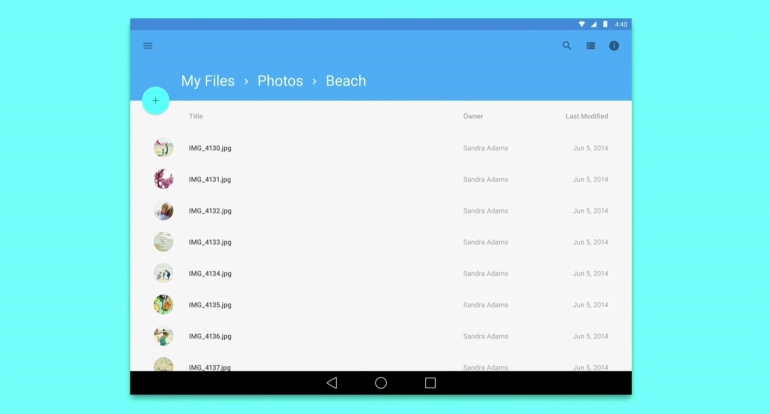This screenshot has height=414, width=770.
Task: Open the info details icon
Action: 614,46
